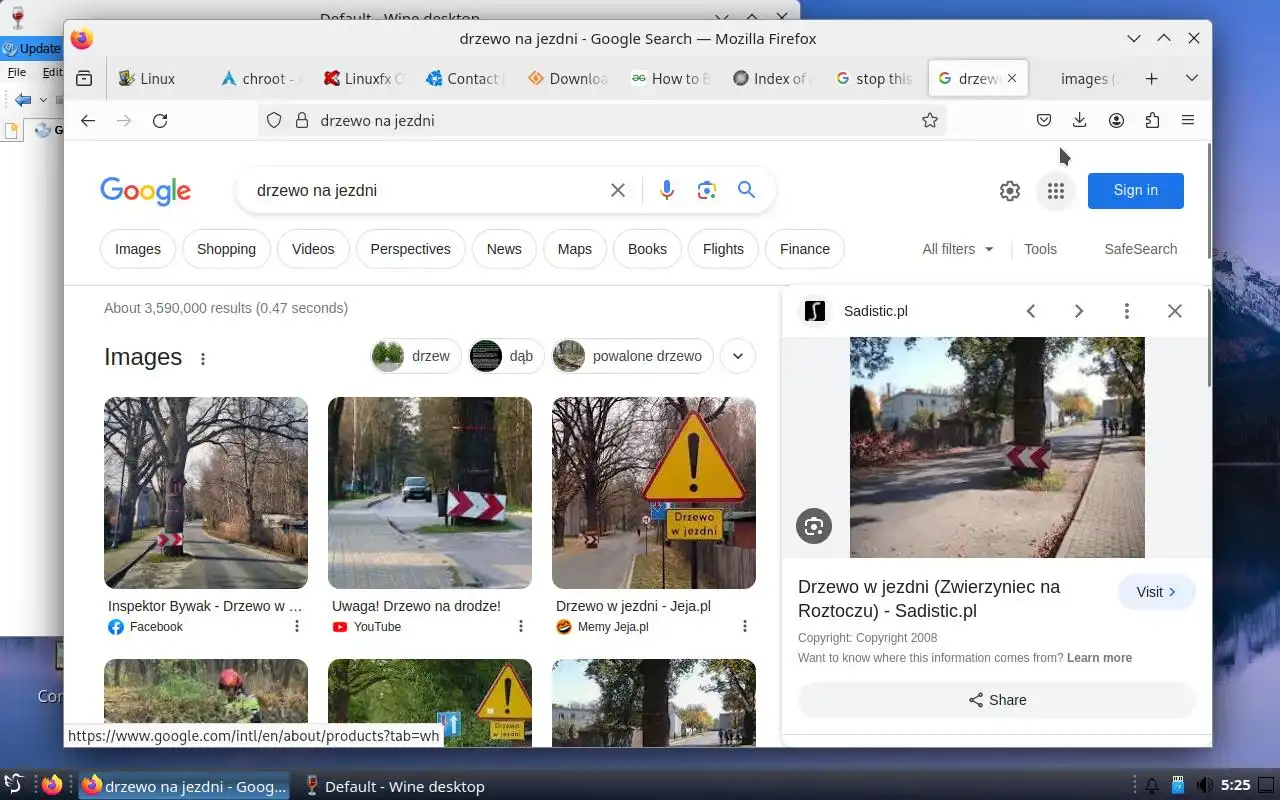Open the Pocket save icon

1044,120
